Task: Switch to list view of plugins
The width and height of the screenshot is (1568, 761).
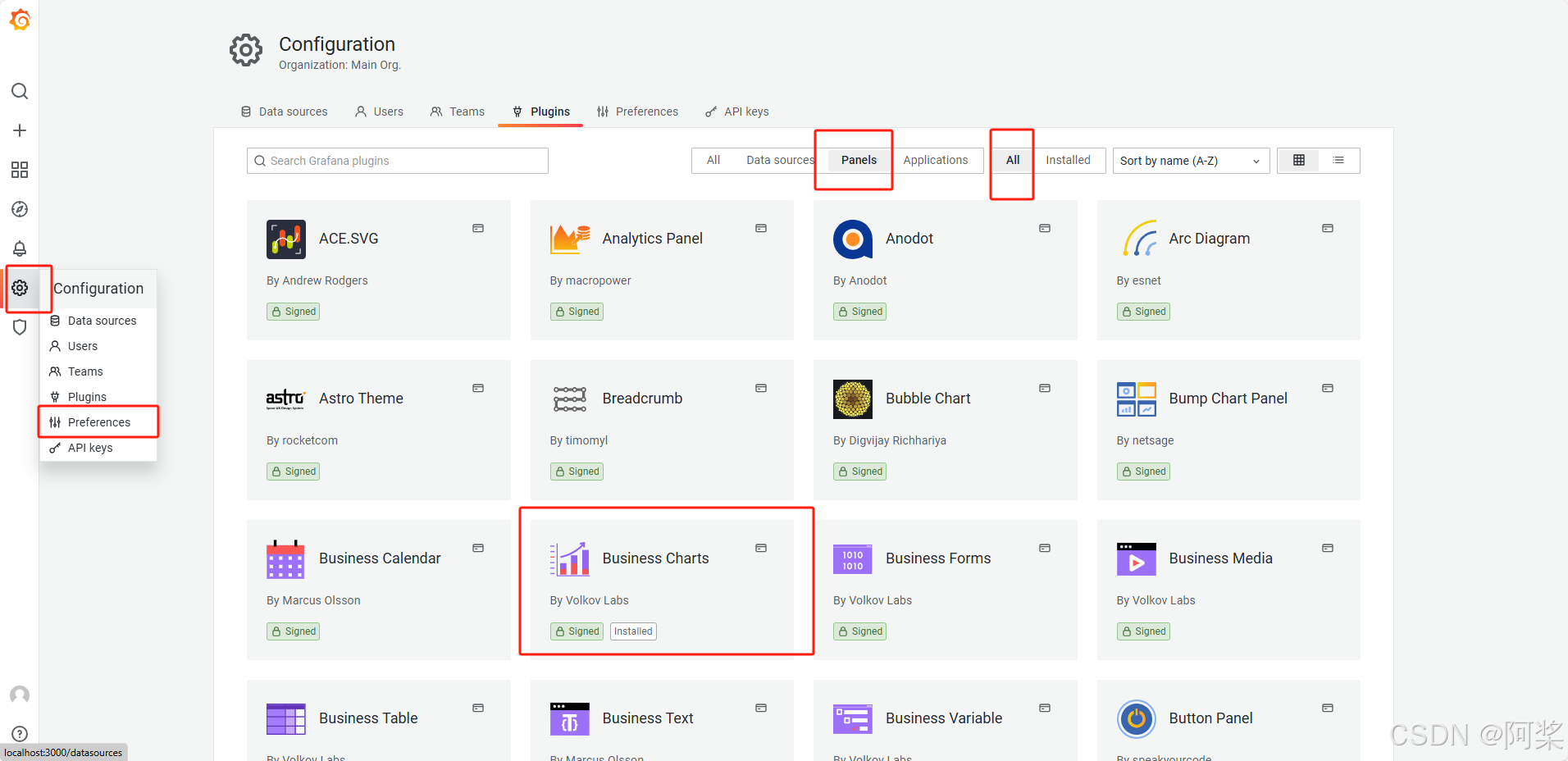Action: 1339,160
